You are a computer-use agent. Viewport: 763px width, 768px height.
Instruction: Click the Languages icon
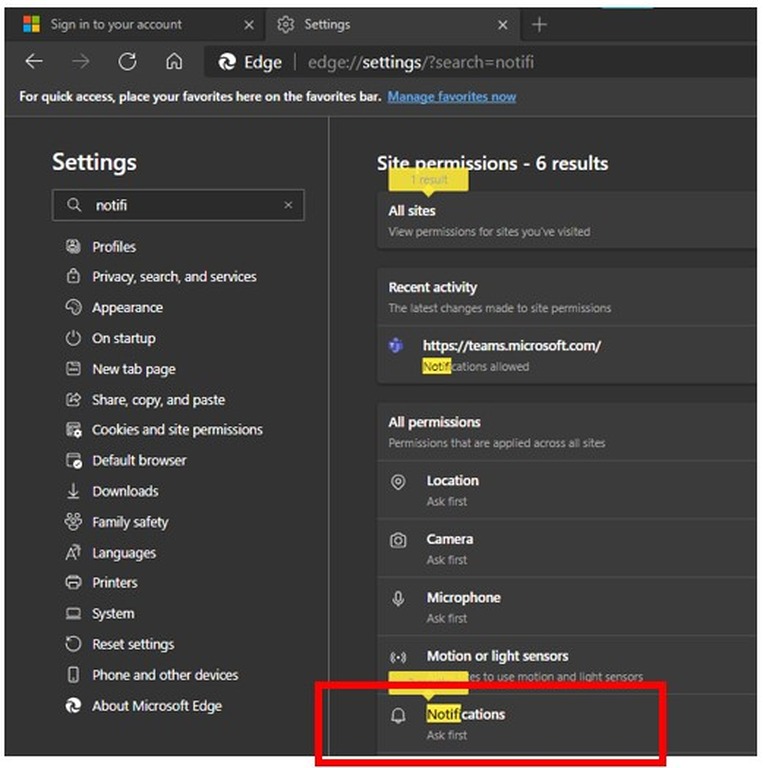[73, 552]
